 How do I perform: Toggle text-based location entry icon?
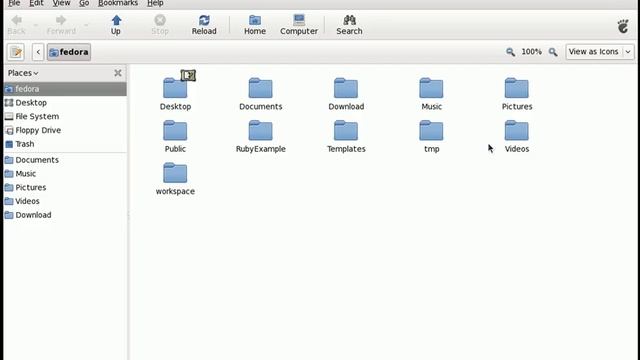[x=16, y=52]
